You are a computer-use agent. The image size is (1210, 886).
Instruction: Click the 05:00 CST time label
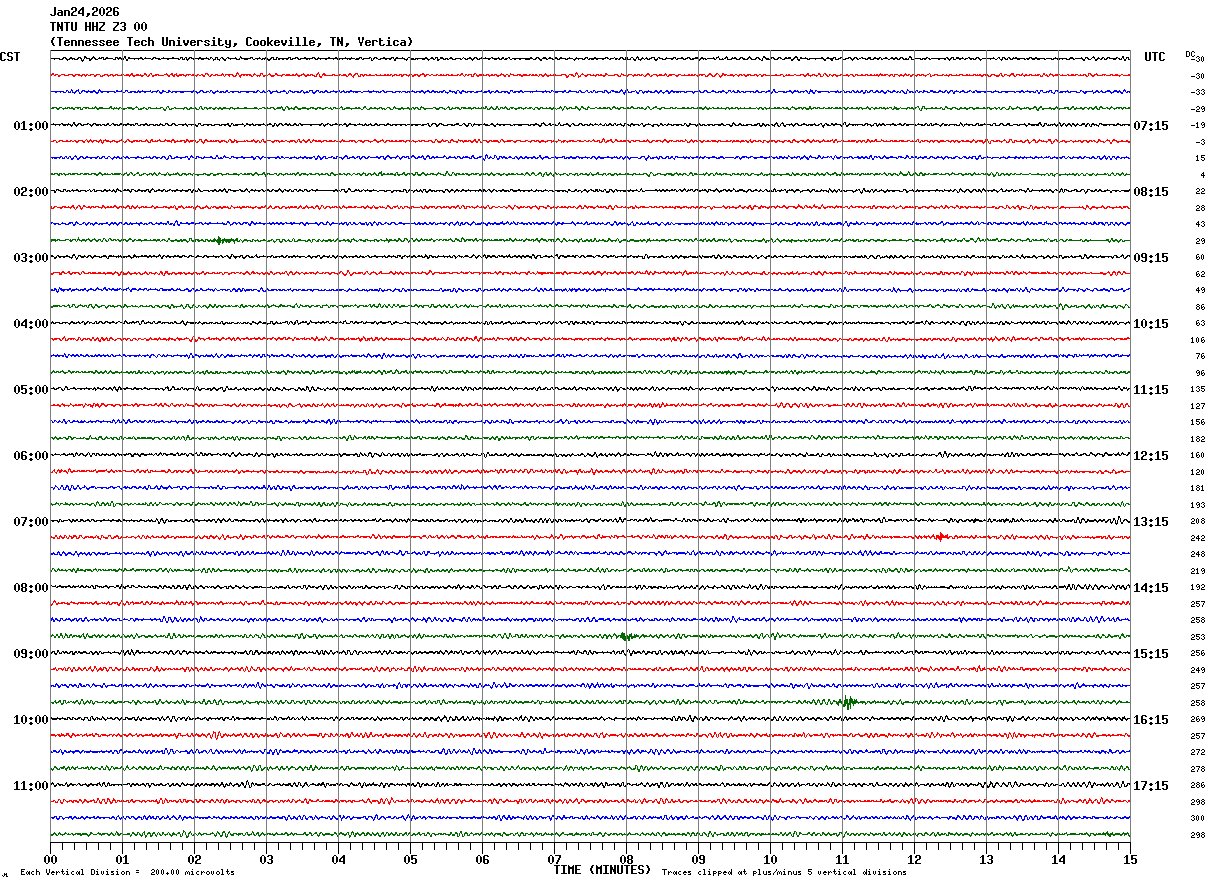point(31,390)
